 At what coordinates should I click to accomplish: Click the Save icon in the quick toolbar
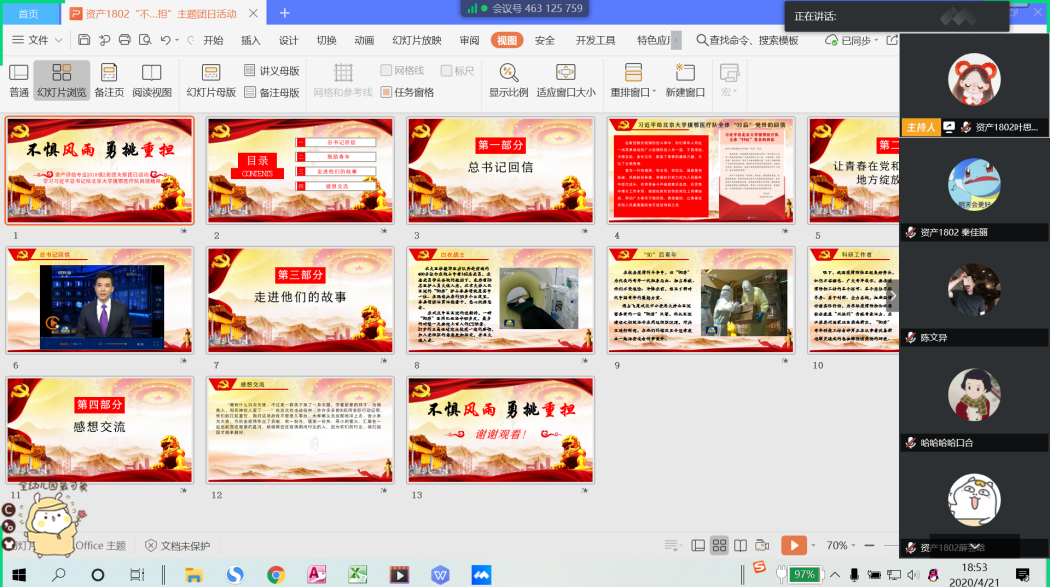click(84, 40)
